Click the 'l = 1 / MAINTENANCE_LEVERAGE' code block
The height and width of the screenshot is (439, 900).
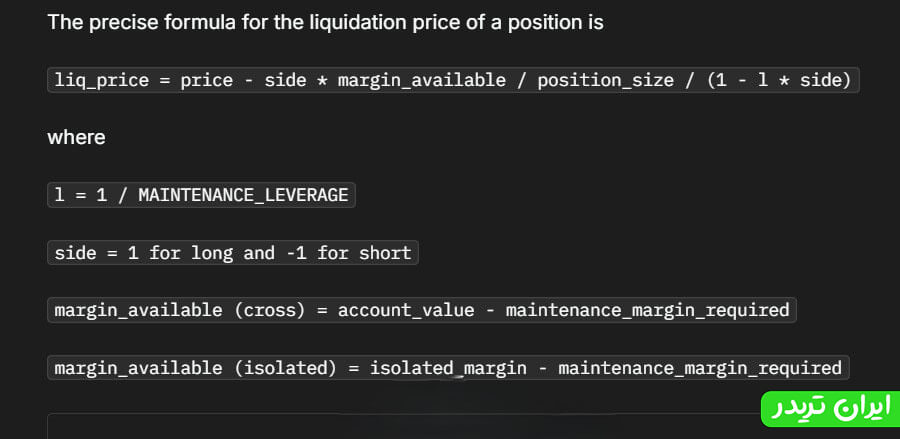201,195
